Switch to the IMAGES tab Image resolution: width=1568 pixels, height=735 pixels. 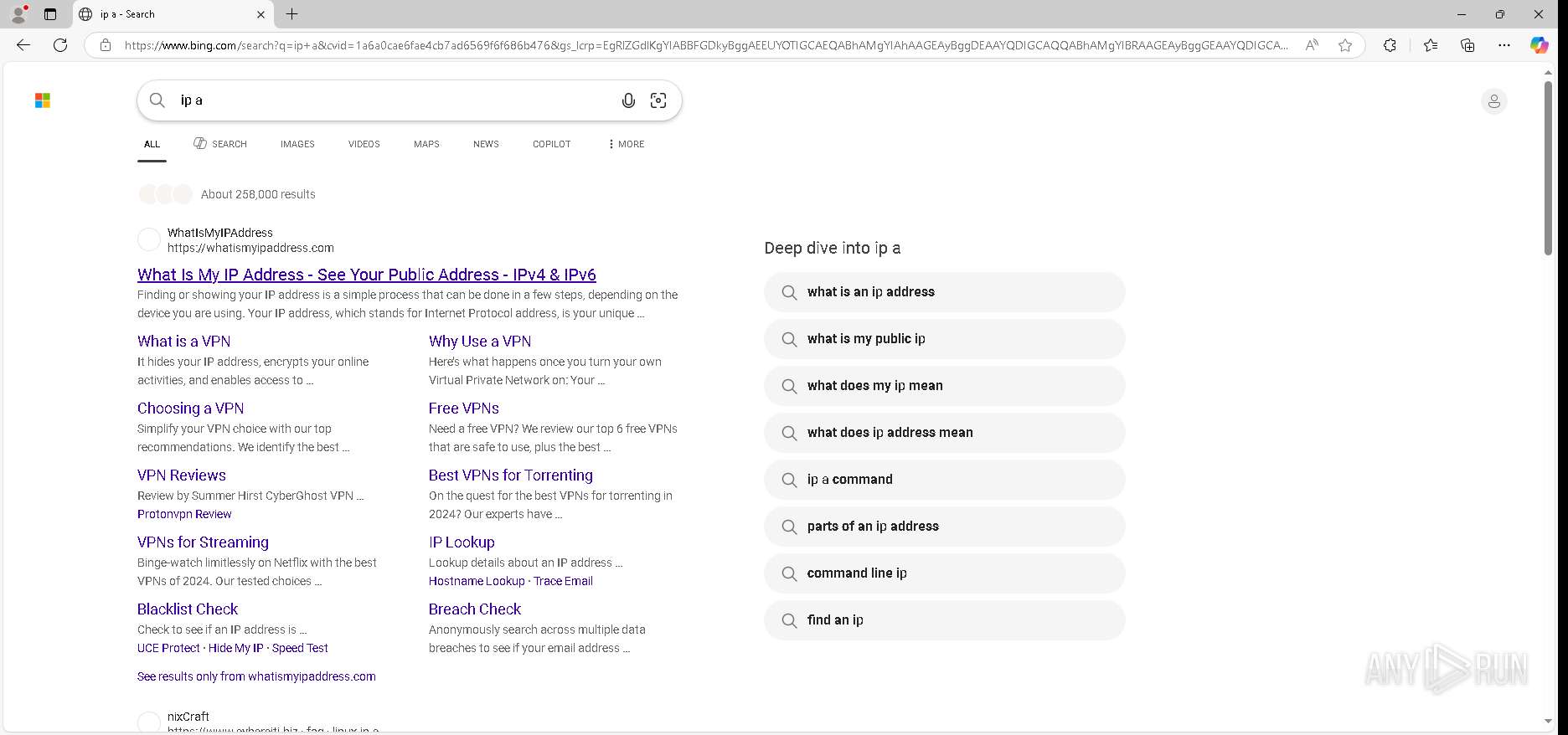tap(297, 144)
